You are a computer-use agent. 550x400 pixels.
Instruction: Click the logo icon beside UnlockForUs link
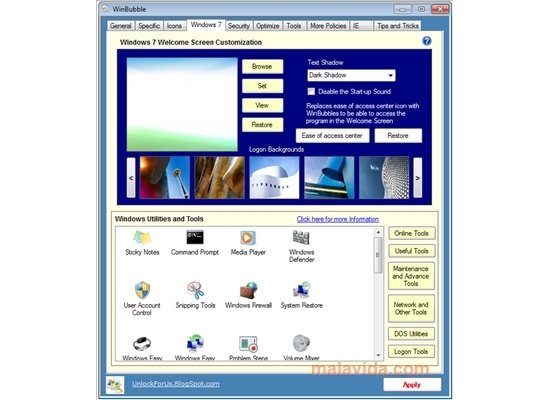[x=115, y=385]
